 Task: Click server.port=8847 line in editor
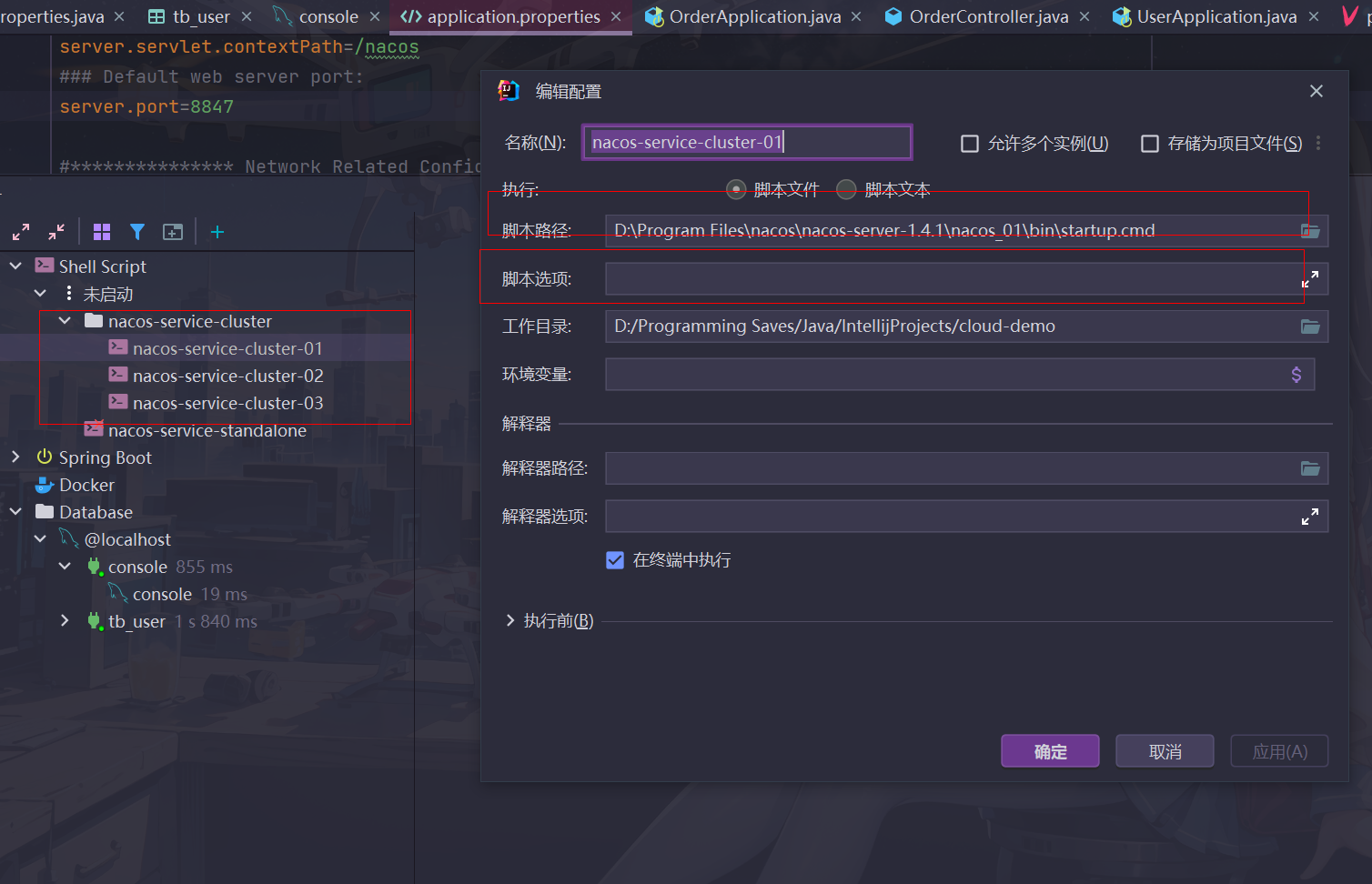click(146, 107)
